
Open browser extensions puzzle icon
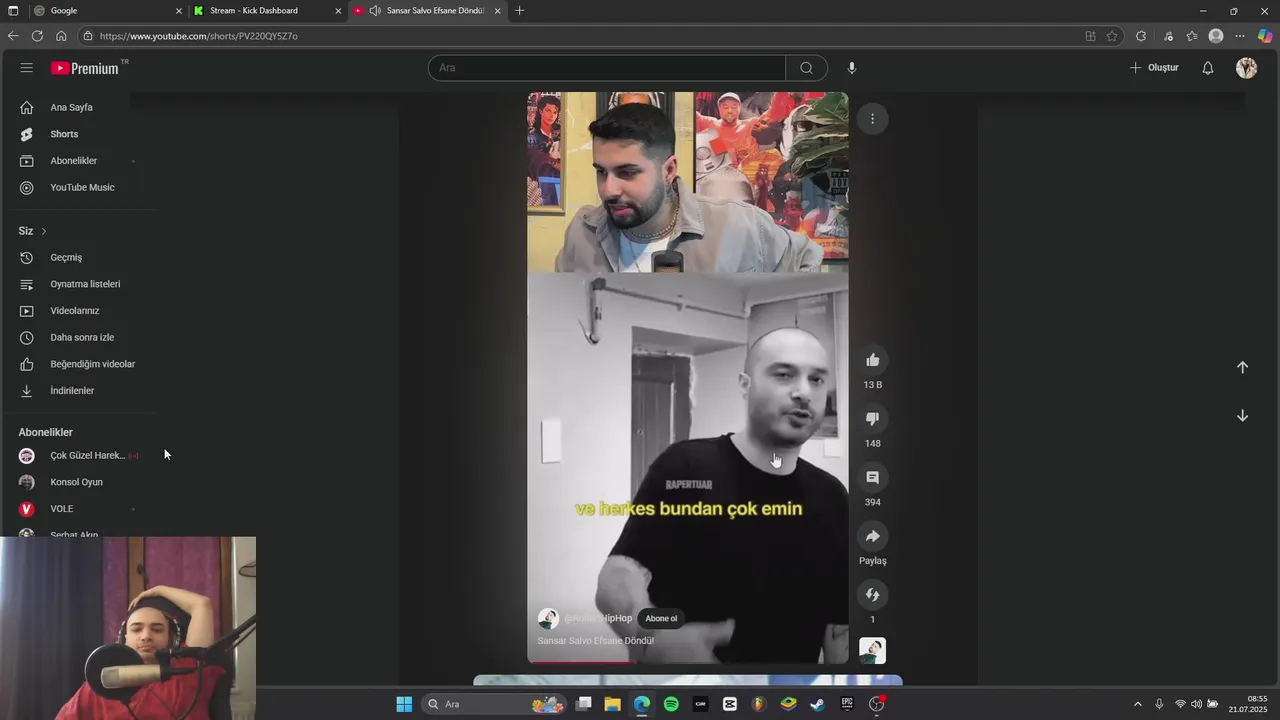pyautogui.click(x=1141, y=36)
